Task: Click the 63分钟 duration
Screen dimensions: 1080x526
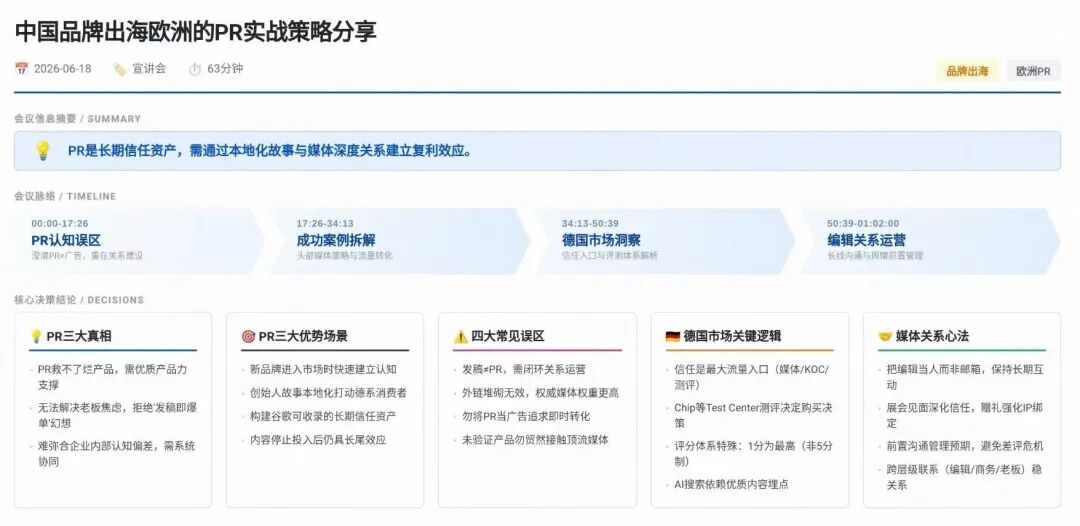Action: point(225,69)
